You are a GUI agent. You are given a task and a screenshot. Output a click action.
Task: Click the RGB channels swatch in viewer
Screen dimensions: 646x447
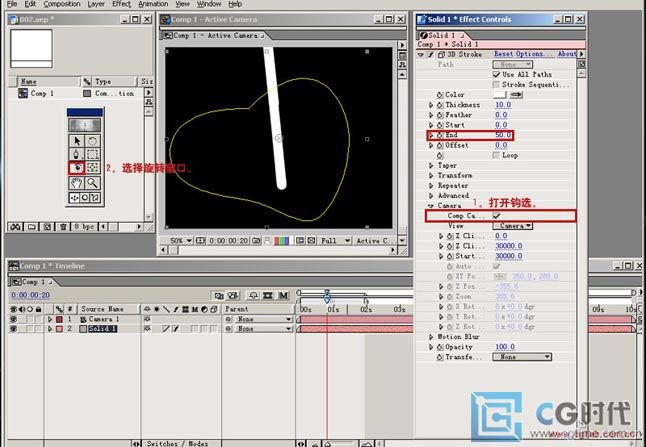[x=281, y=240]
